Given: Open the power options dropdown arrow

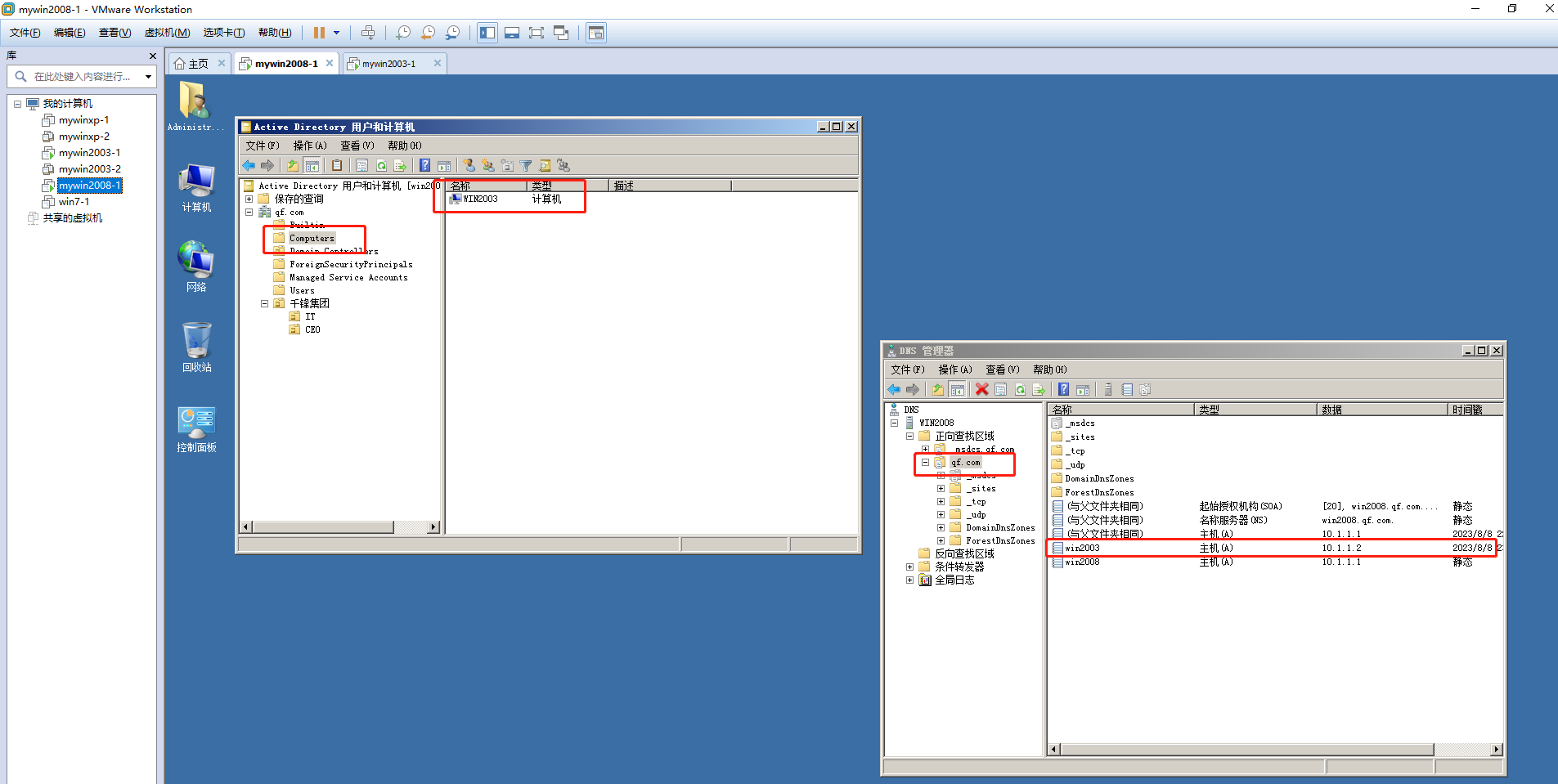Looking at the screenshot, I should click(x=336, y=33).
